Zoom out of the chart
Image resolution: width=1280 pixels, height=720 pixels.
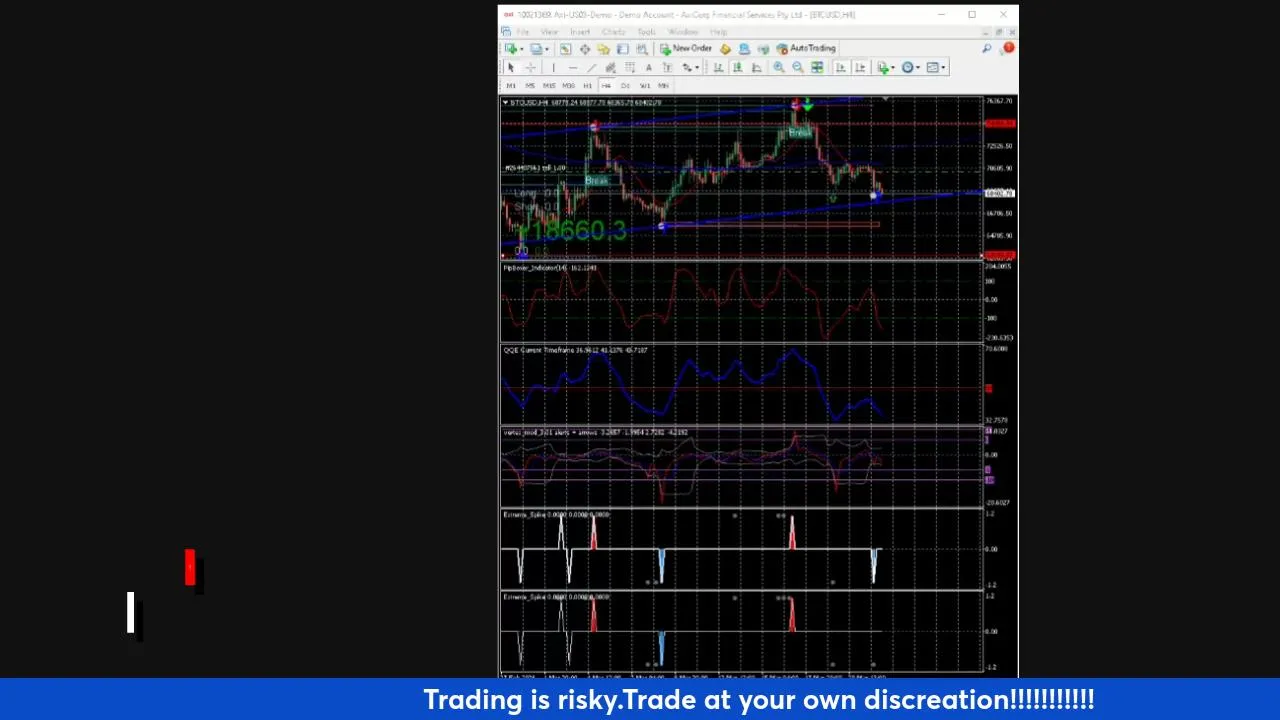click(798, 67)
